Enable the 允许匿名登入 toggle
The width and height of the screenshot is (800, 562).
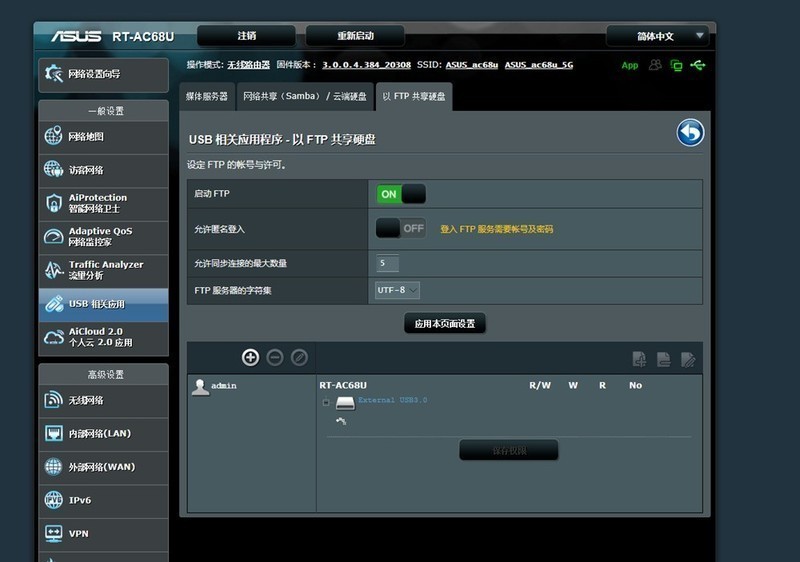(400, 229)
